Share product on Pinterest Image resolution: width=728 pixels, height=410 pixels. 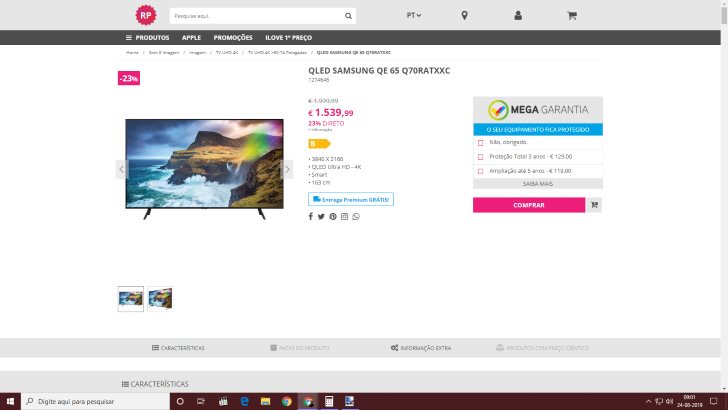pyautogui.click(x=333, y=216)
